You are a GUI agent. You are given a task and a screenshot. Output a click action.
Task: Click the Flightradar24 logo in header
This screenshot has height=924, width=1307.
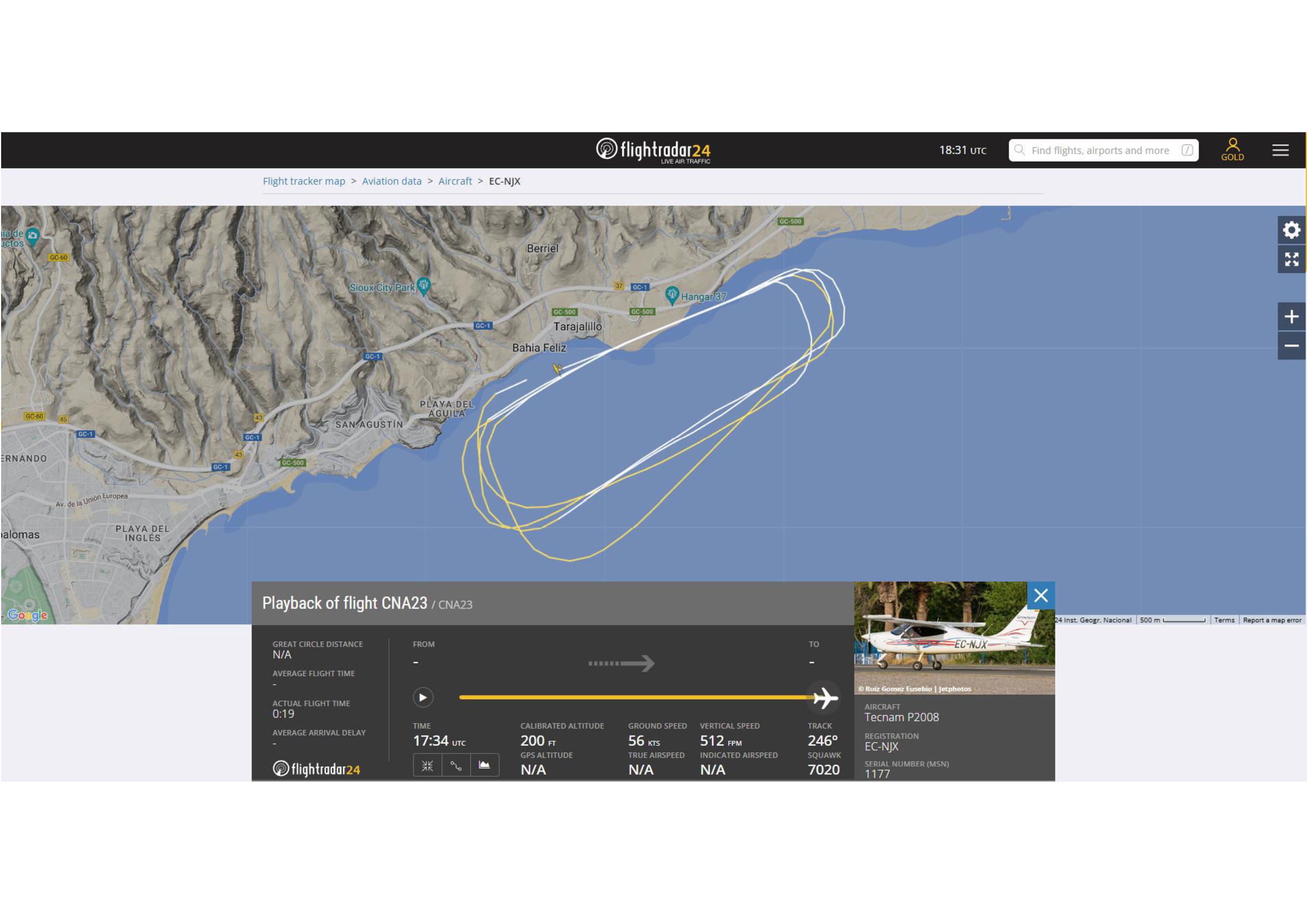(x=653, y=150)
